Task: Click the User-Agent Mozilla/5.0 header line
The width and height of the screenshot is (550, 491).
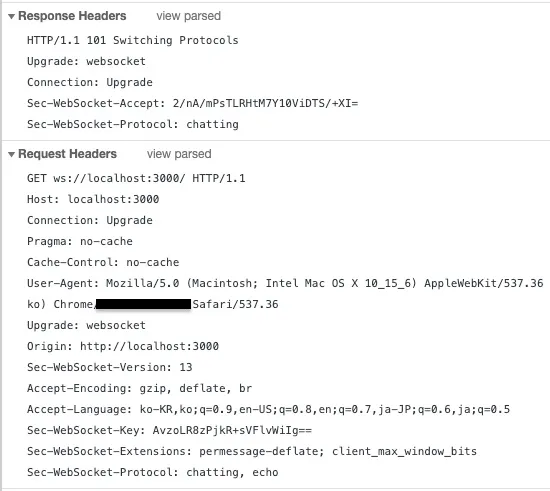Action: coord(285,283)
